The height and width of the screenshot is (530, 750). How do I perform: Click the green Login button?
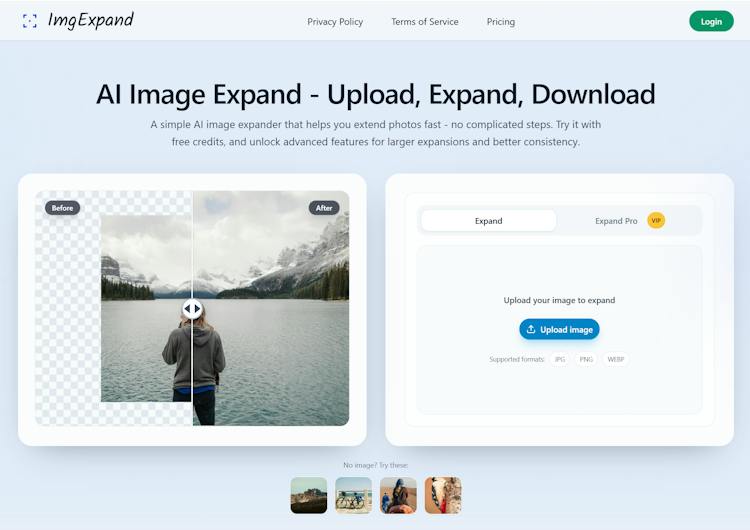click(711, 22)
